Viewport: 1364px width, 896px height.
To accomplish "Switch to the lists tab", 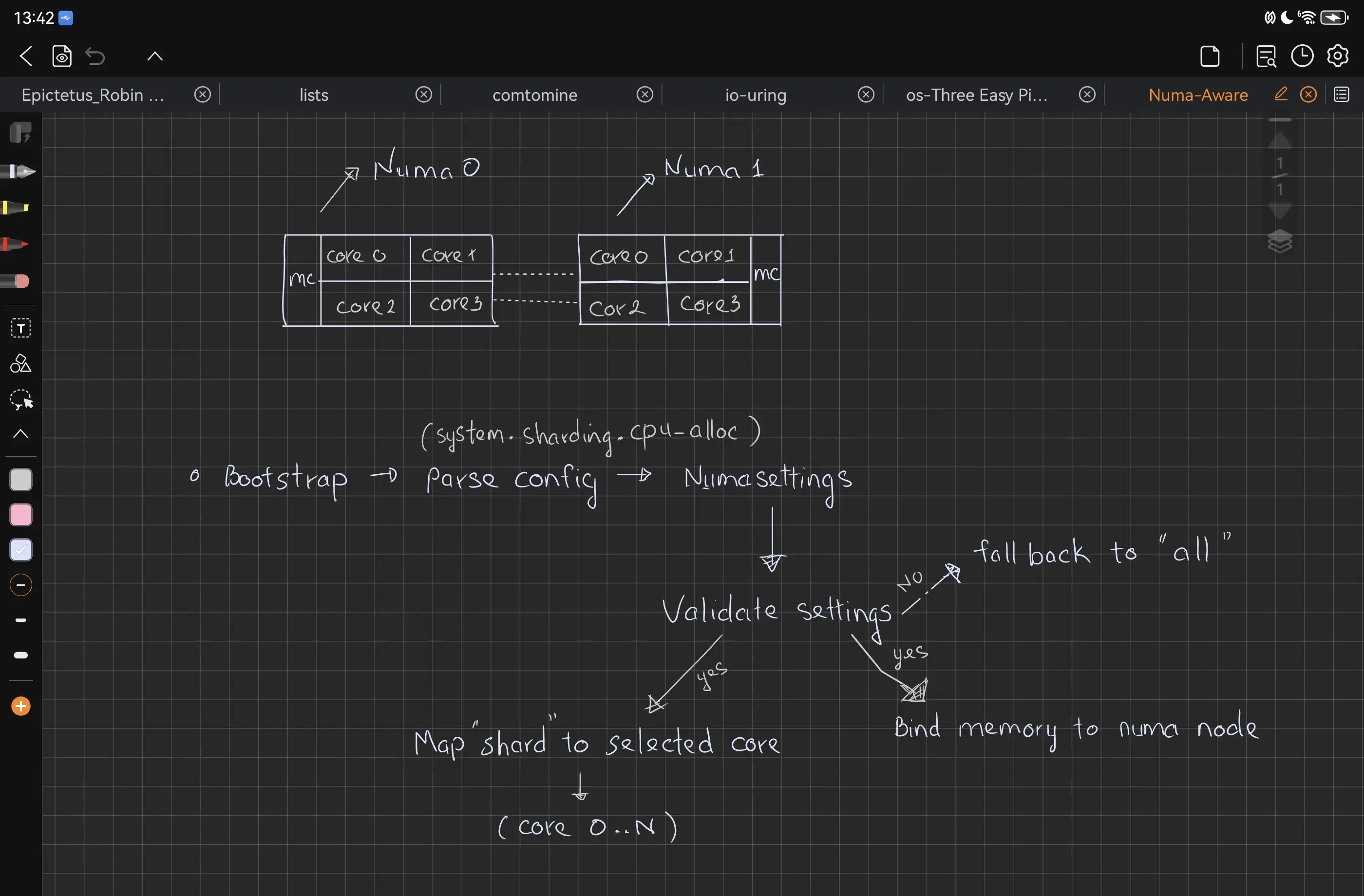I will [x=314, y=94].
